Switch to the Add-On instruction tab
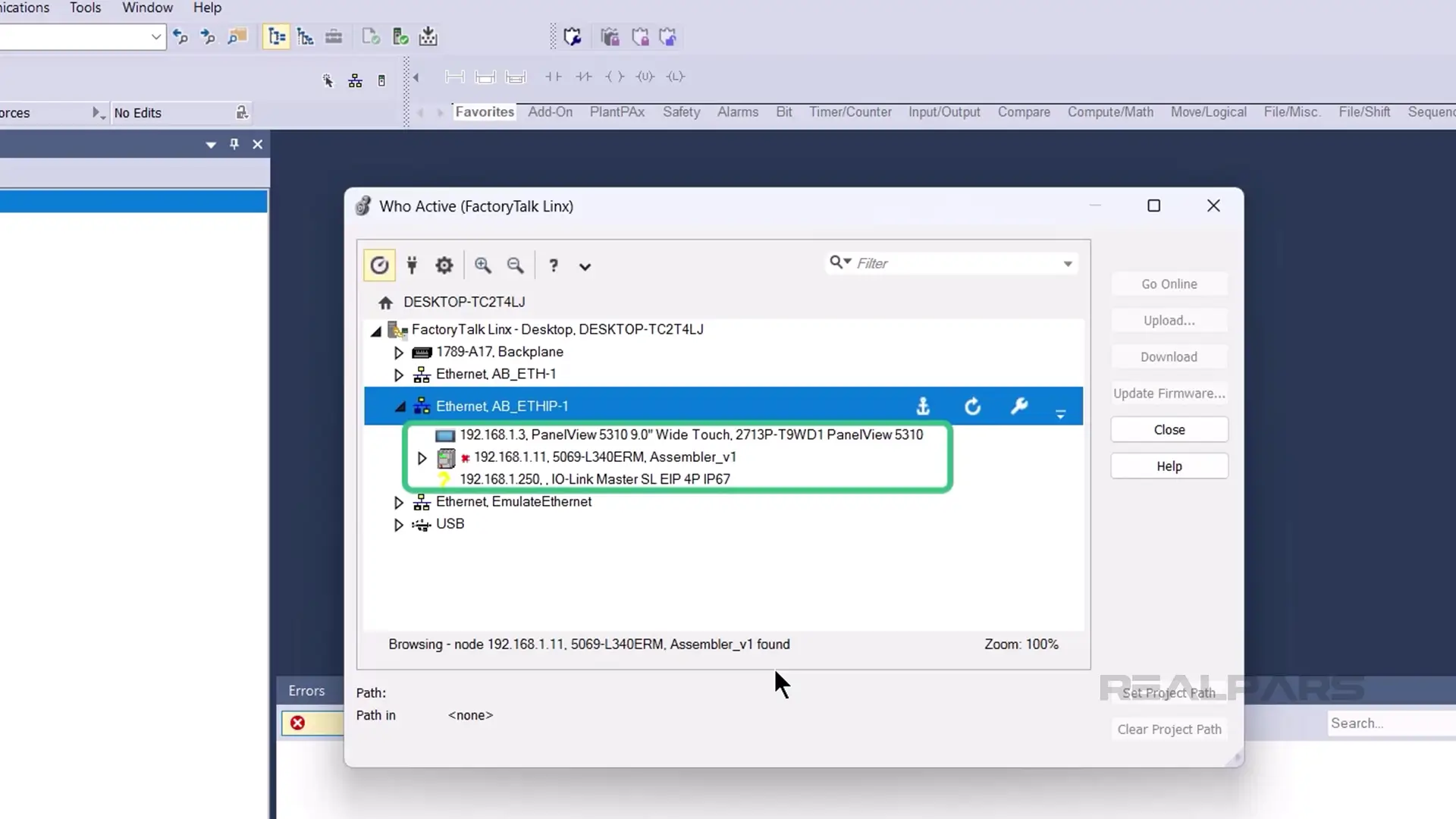Screen dimensions: 1456x819 pyautogui.click(x=550, y=111)
